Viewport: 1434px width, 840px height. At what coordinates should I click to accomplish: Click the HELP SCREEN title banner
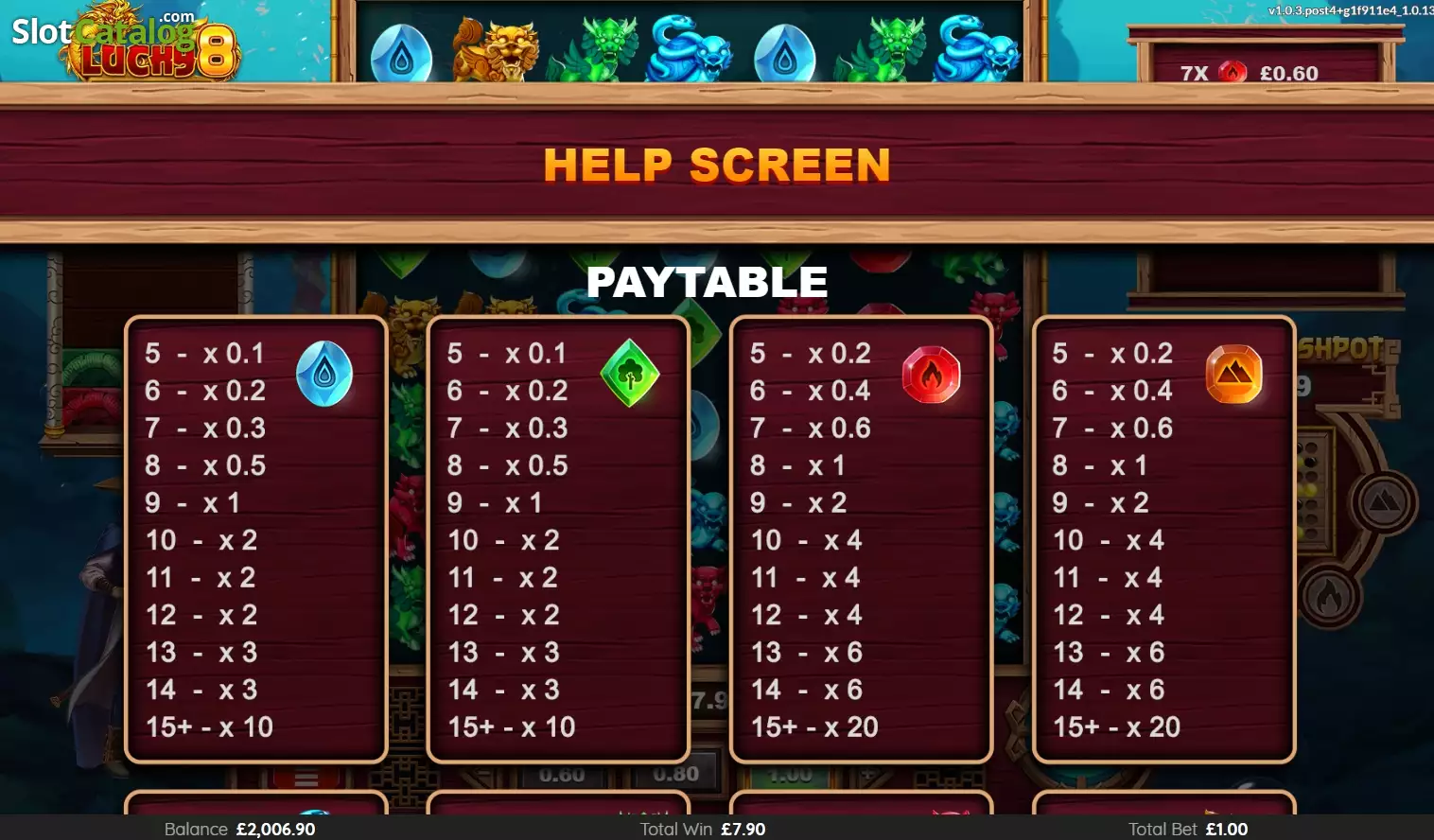[717, 165]
